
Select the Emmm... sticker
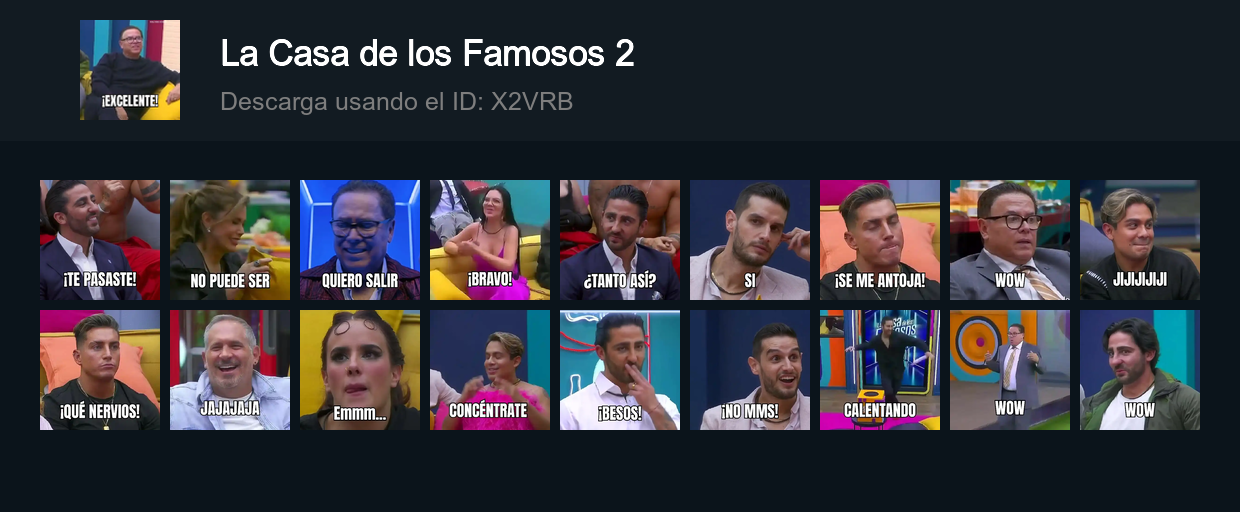click(360, 370)
